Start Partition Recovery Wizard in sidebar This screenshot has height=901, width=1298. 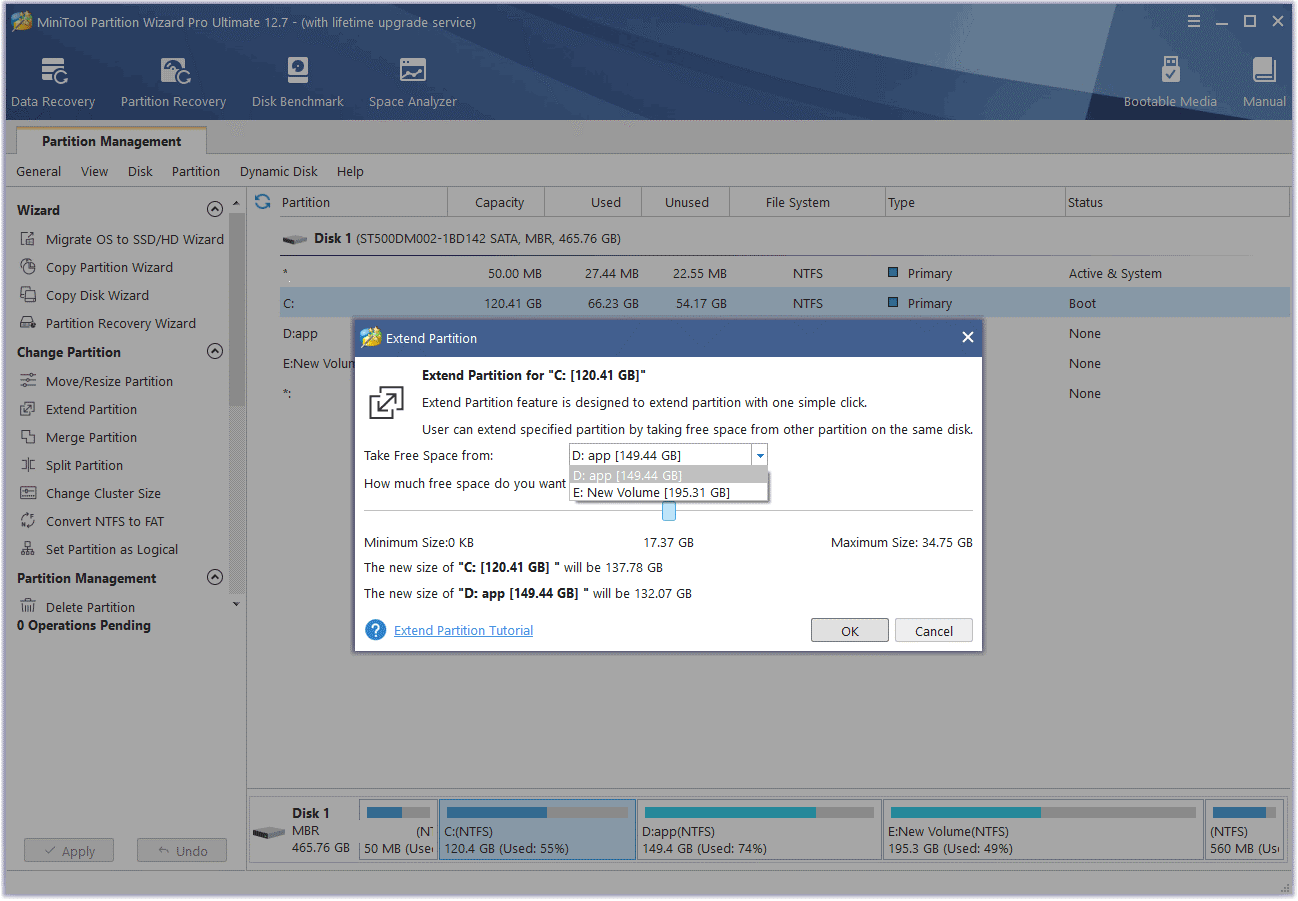(x=107, y=323)
